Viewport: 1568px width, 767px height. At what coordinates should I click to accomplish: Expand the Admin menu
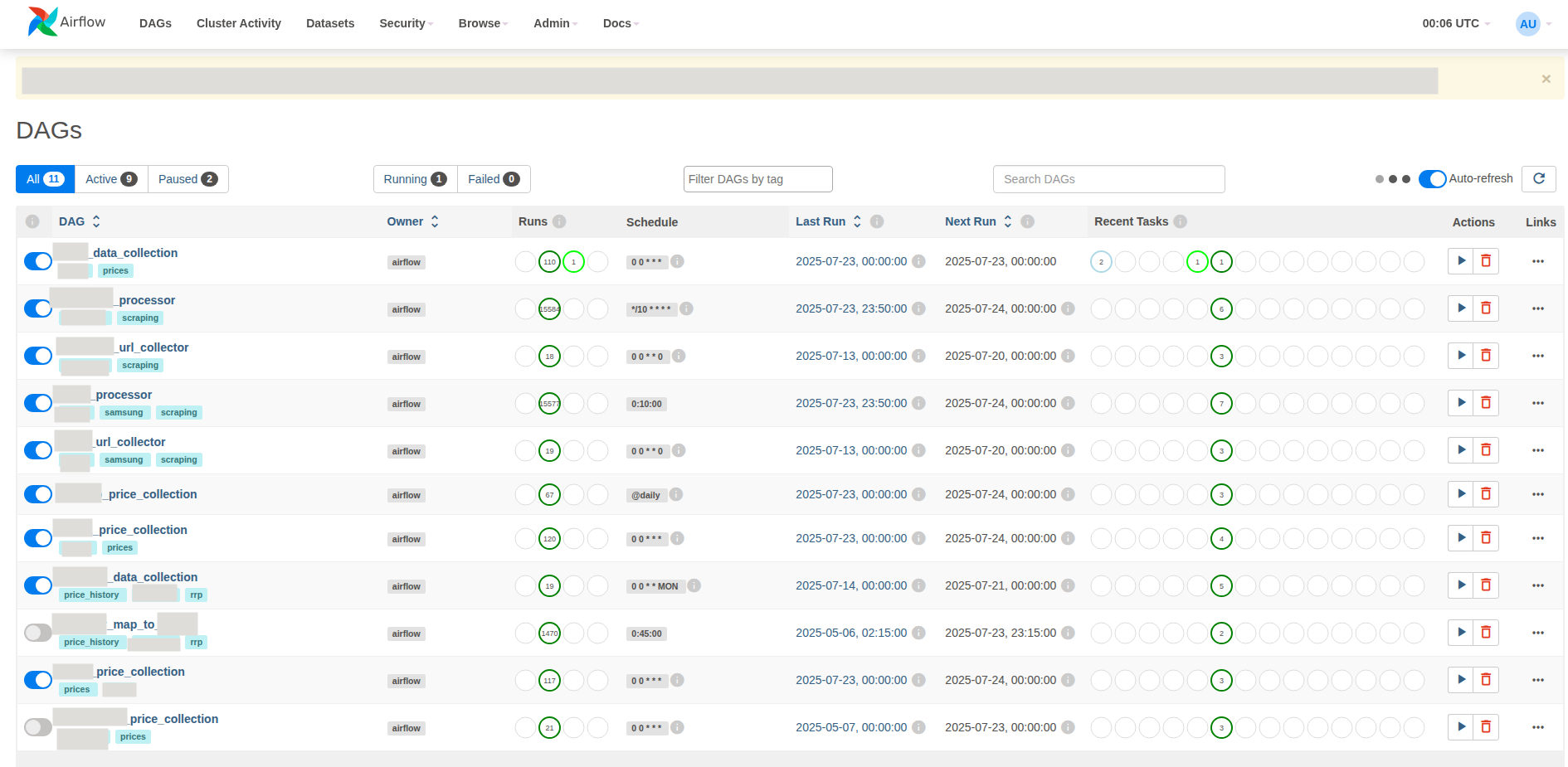pyautogui.click(x=555, y=23)
